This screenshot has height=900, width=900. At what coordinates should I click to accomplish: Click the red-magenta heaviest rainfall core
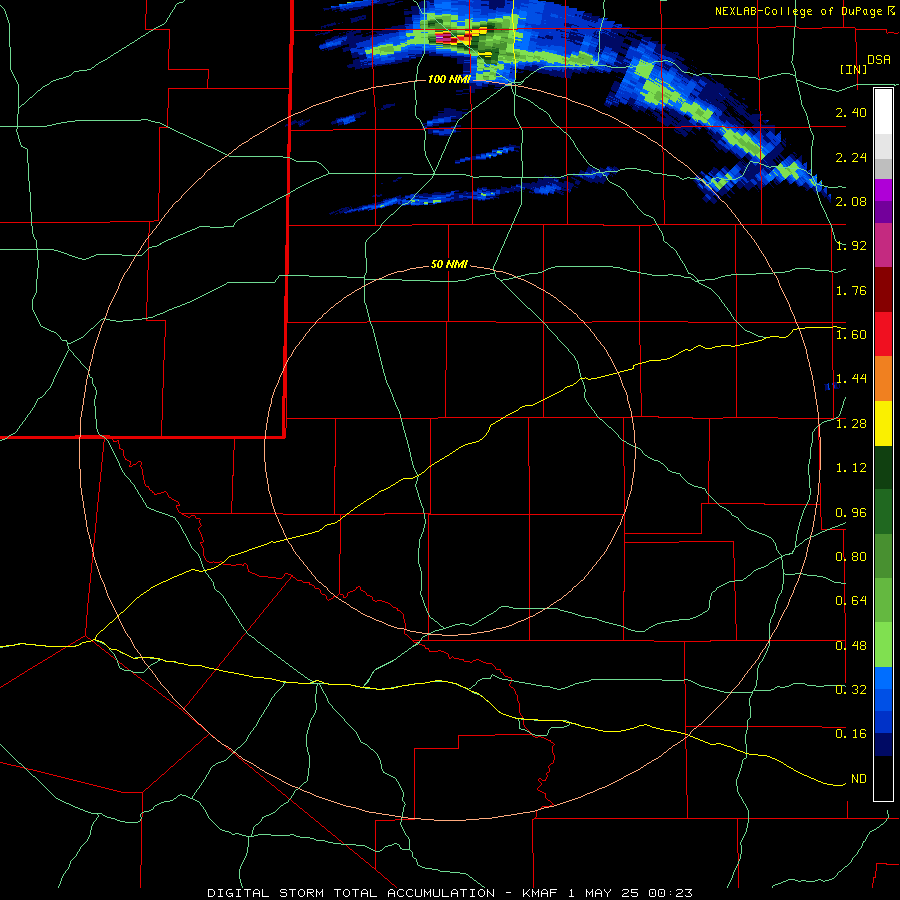(445, 38)
